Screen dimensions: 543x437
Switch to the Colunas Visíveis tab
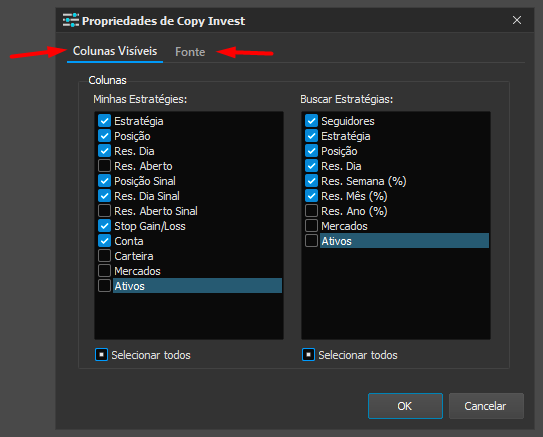(x=115, y=51)
